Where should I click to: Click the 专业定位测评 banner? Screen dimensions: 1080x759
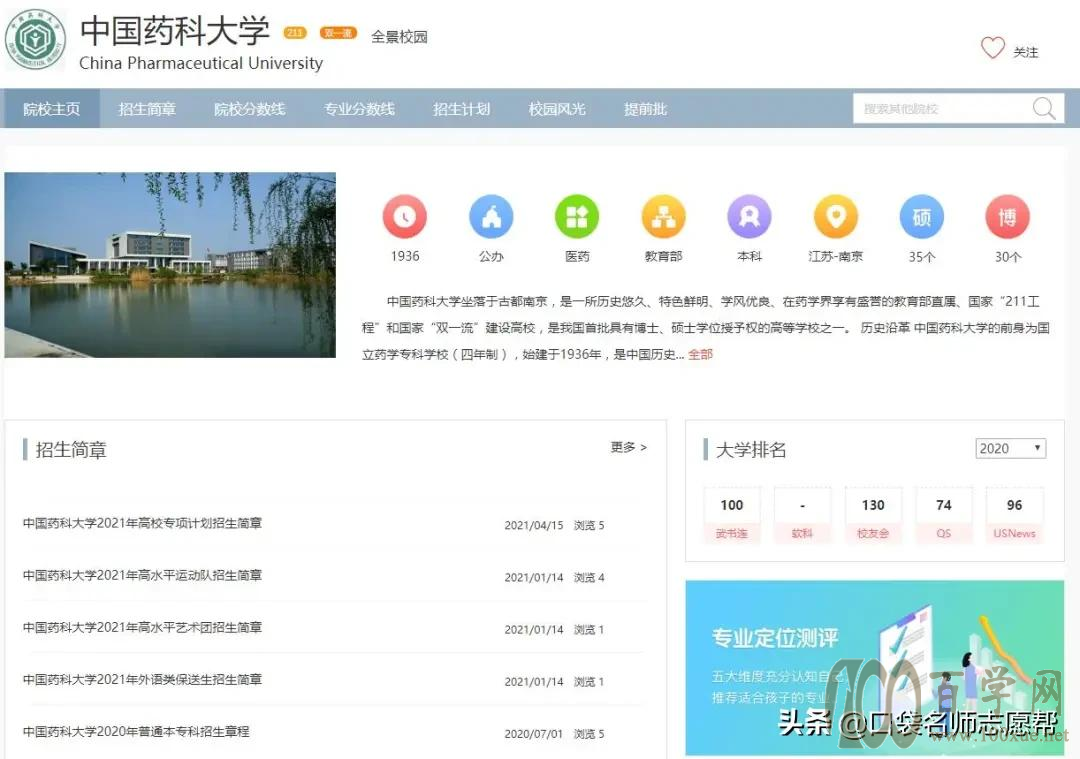pyautogui.click(x=875, y=668)
